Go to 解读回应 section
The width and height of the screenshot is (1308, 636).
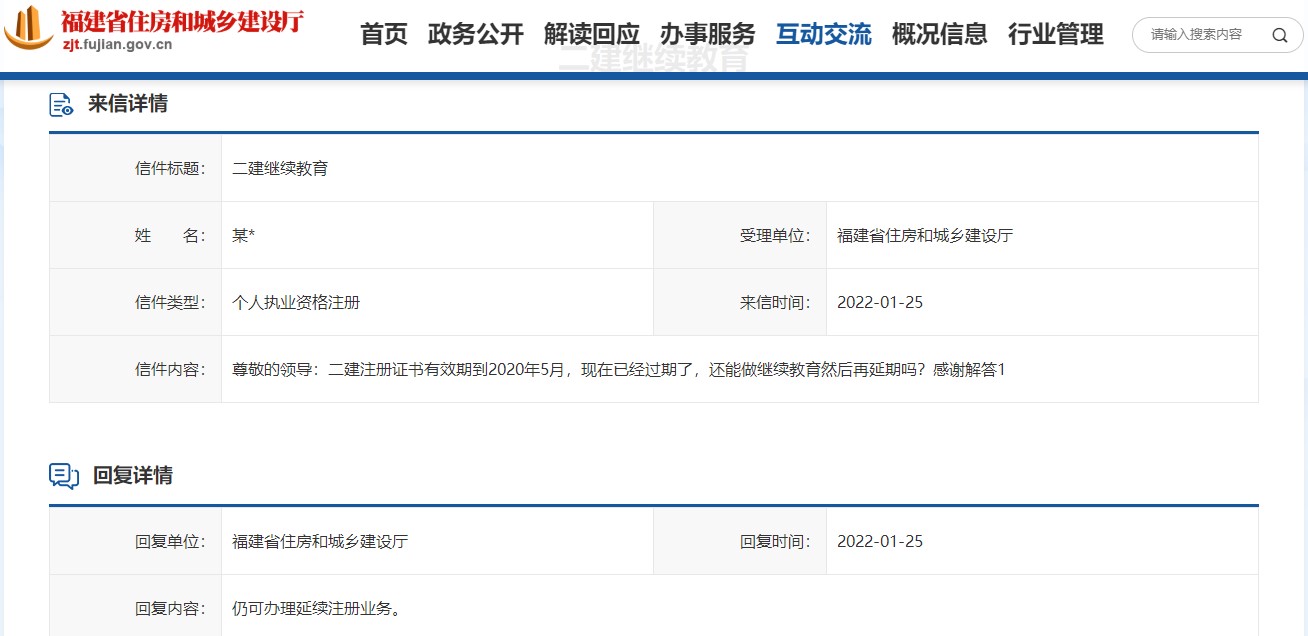tap(591, 34)
